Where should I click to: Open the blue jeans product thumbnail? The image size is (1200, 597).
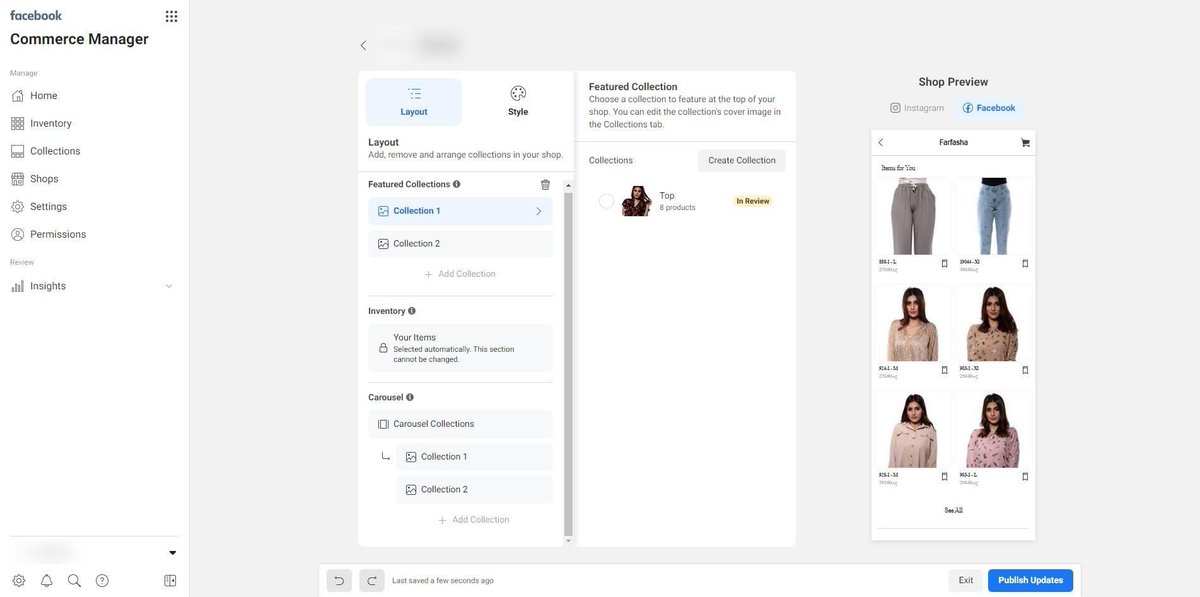tap(994, 217)
